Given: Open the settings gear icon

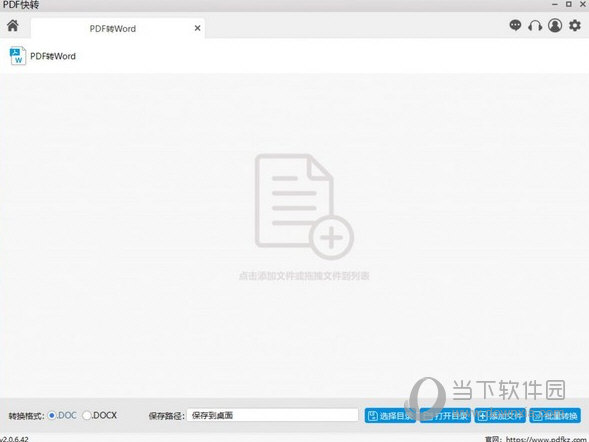Looking at the screenshot, I should point(575,26).
